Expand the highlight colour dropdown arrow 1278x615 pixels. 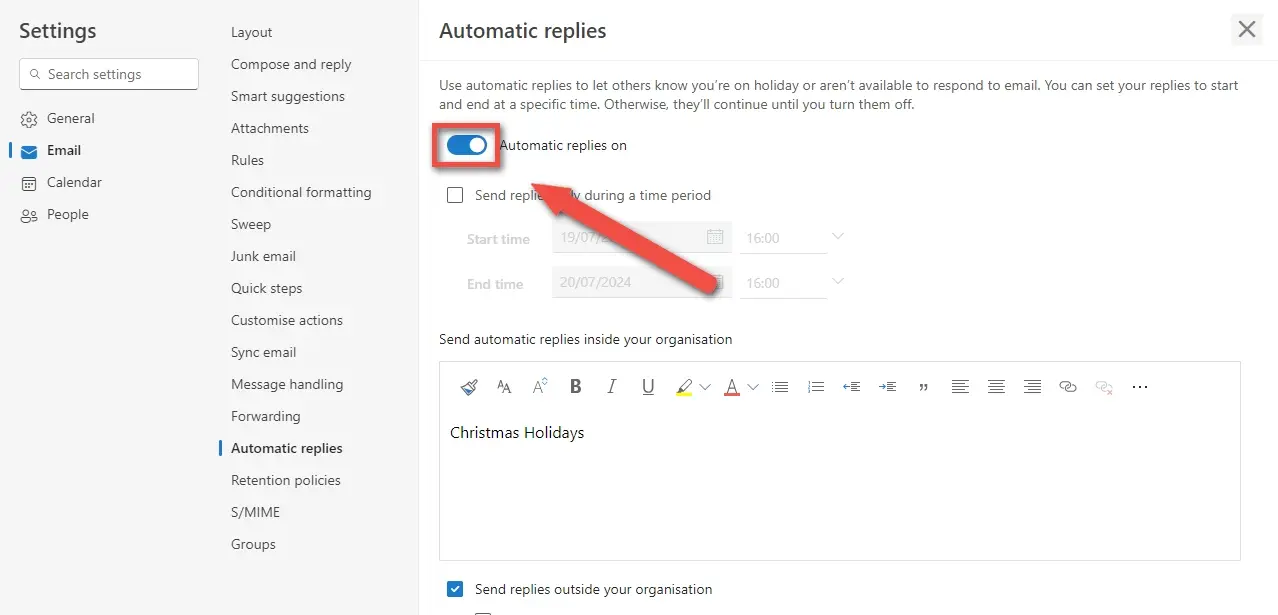(705, 387)
